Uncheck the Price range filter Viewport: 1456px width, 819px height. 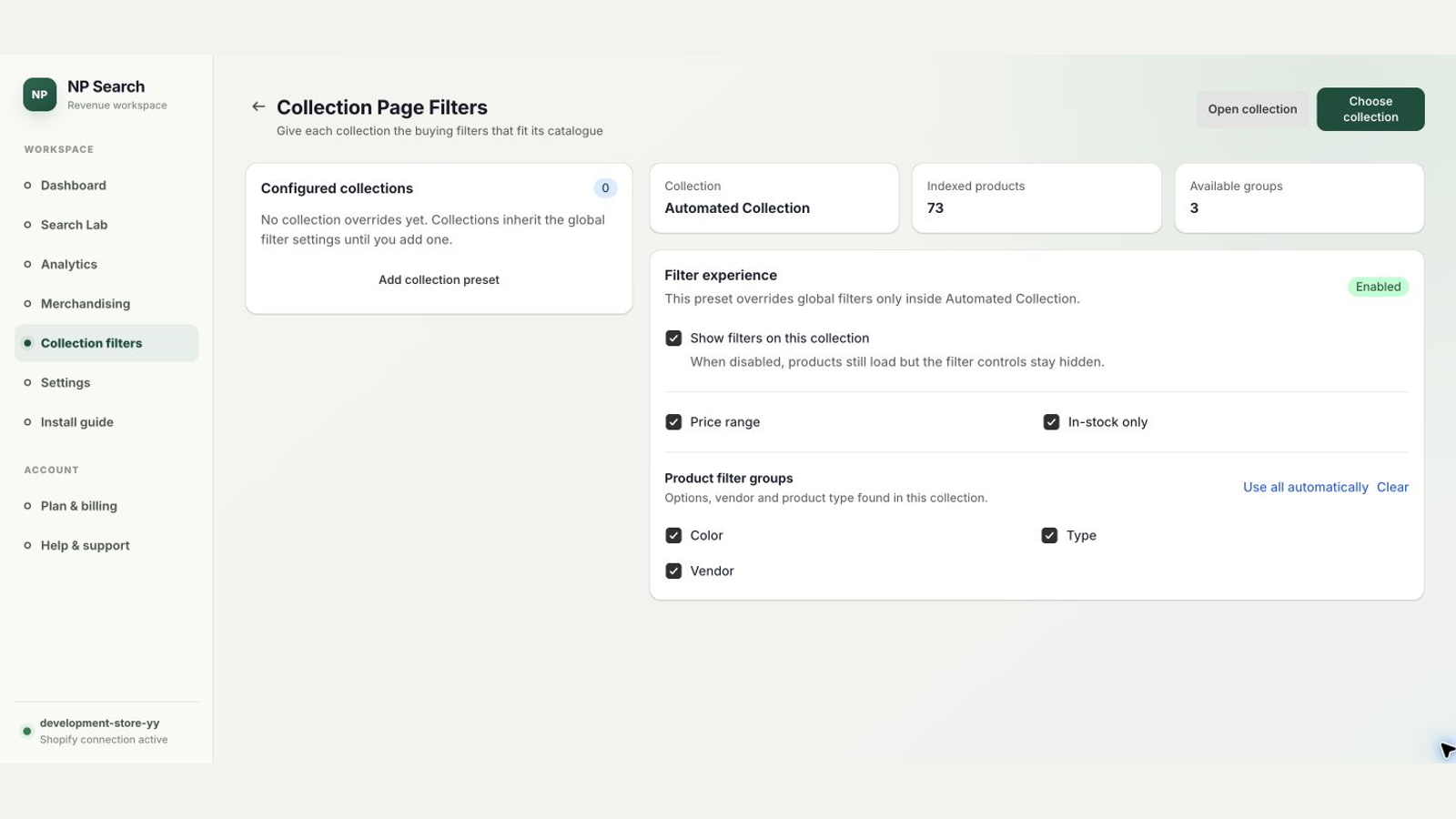(x=673, y=422)
